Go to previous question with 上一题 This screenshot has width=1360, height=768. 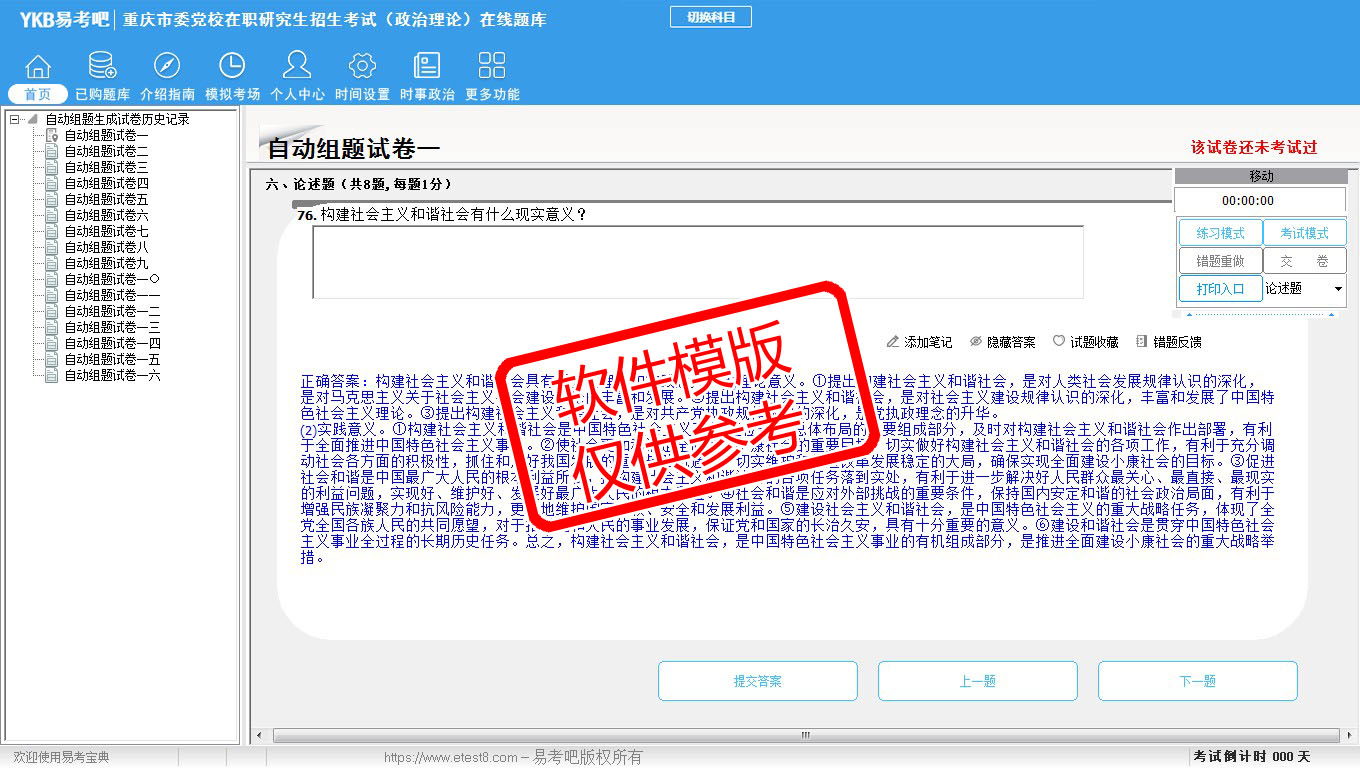click(x=978, y=681)
